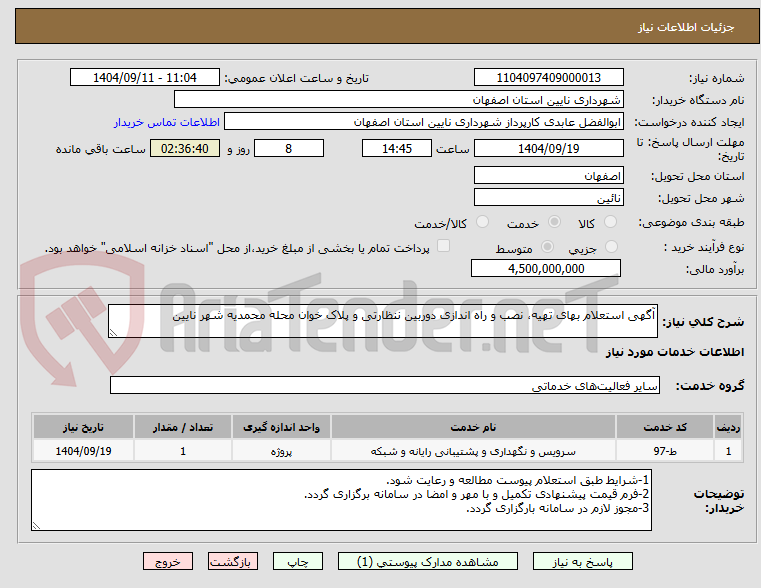Click the financial estimate field 4,500,000,000
Screen dimensions: 761x588
point(546,268)
